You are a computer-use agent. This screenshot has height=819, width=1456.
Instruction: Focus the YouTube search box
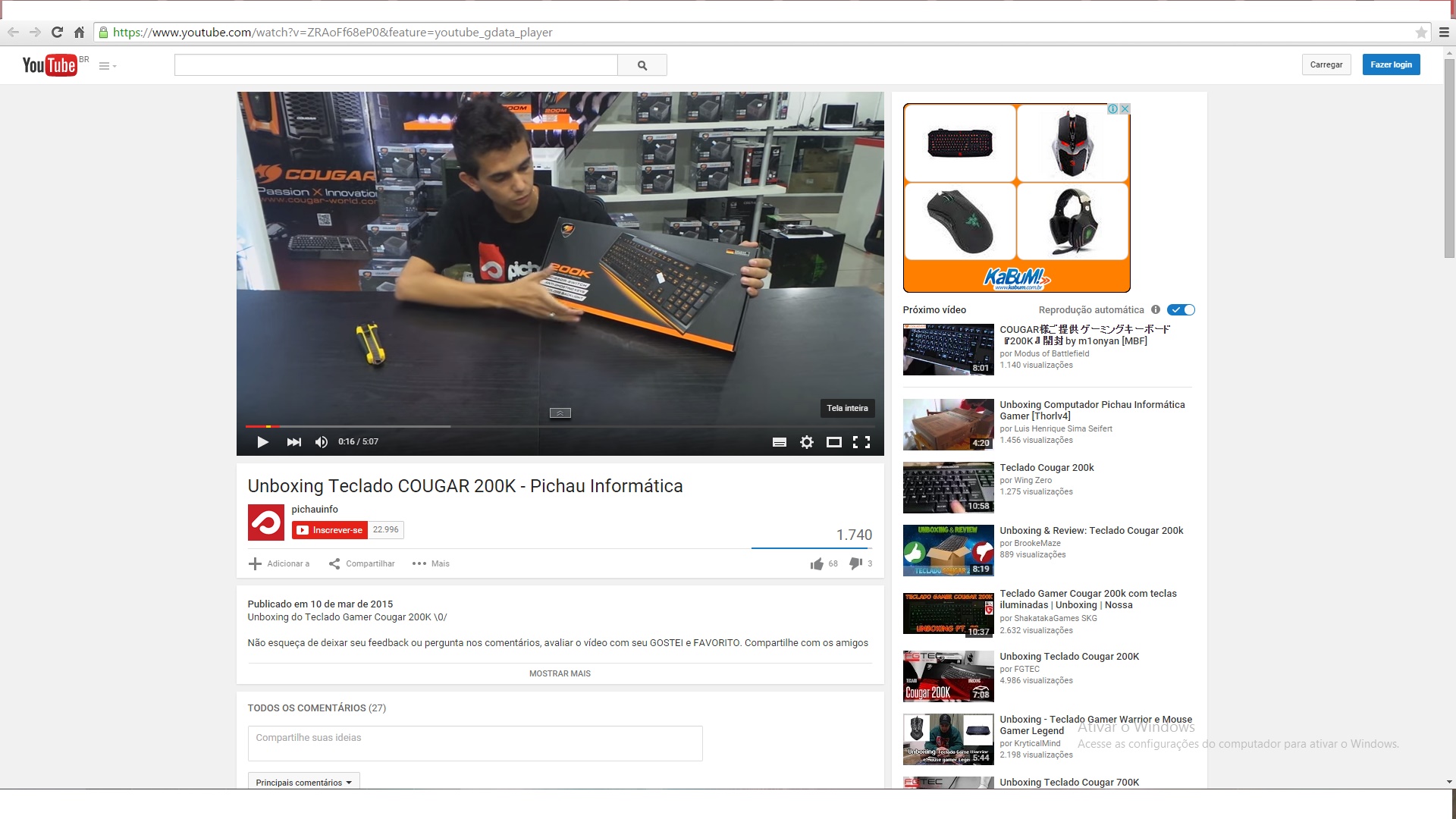(x=396, y=65)
